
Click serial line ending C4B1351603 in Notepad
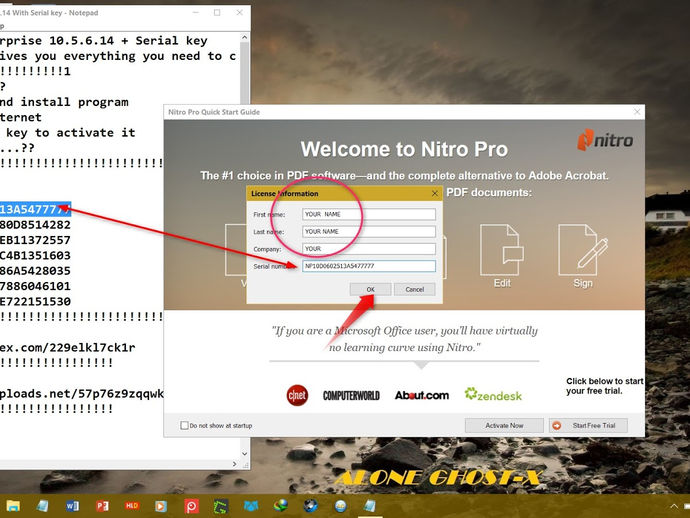coord(35,256)
